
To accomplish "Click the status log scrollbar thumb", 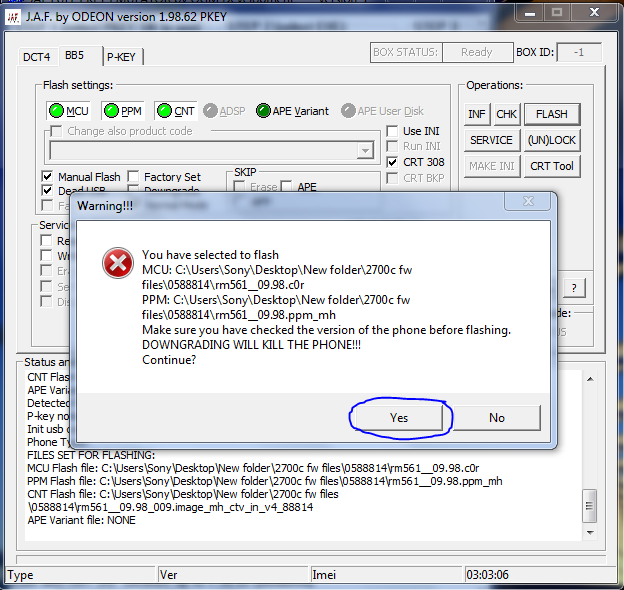I will pyautogui.click(x=589, y=506).
